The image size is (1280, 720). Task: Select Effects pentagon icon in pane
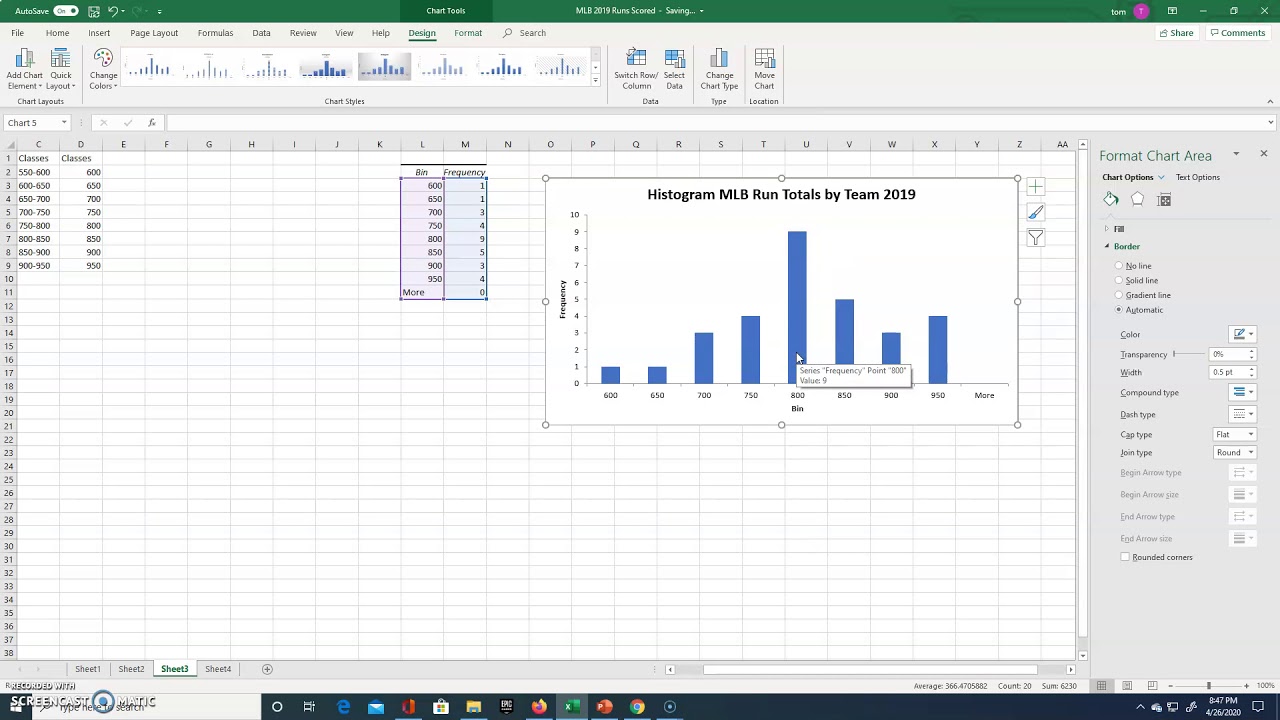pos(1137,200)
